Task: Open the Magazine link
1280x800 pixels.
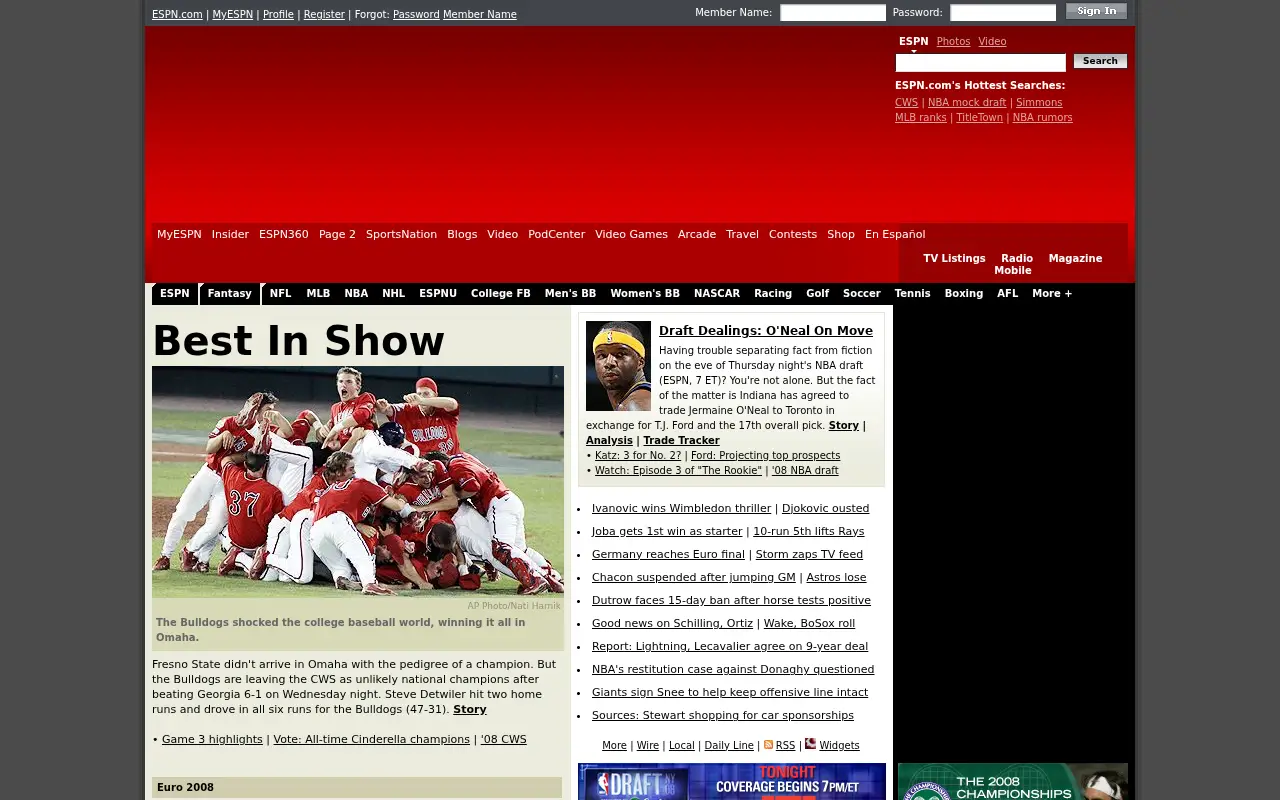Action: coord(1075,259)
